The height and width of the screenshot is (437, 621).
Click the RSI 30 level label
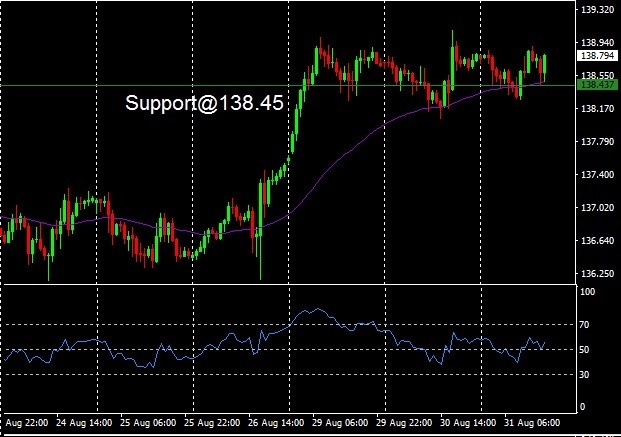(584, 374)
